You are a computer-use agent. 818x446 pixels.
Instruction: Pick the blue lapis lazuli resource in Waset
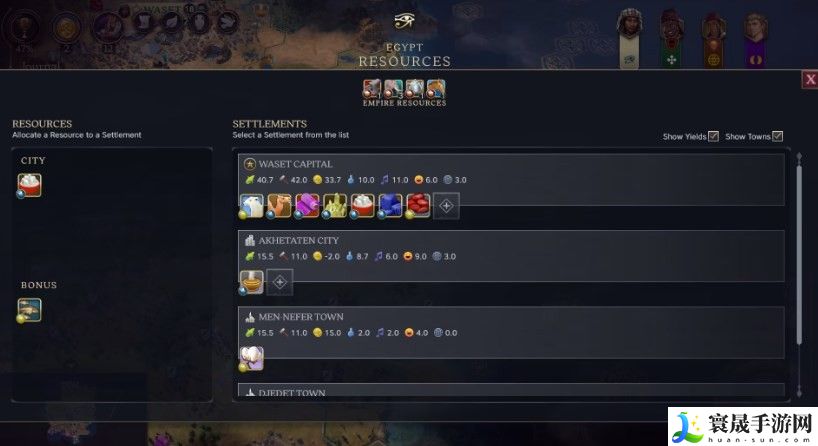click(390, 206)
